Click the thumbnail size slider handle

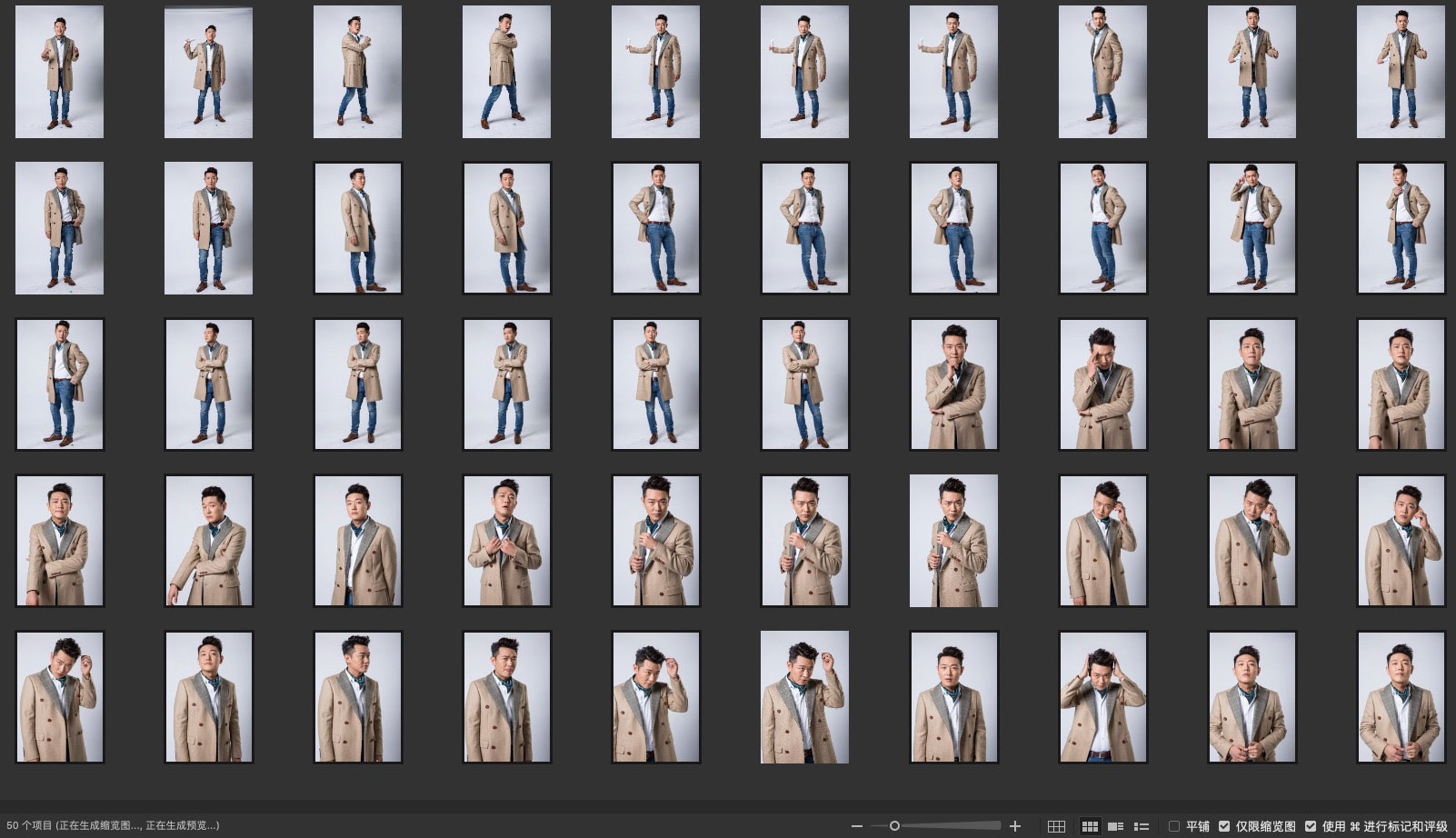tap(894, 826)
